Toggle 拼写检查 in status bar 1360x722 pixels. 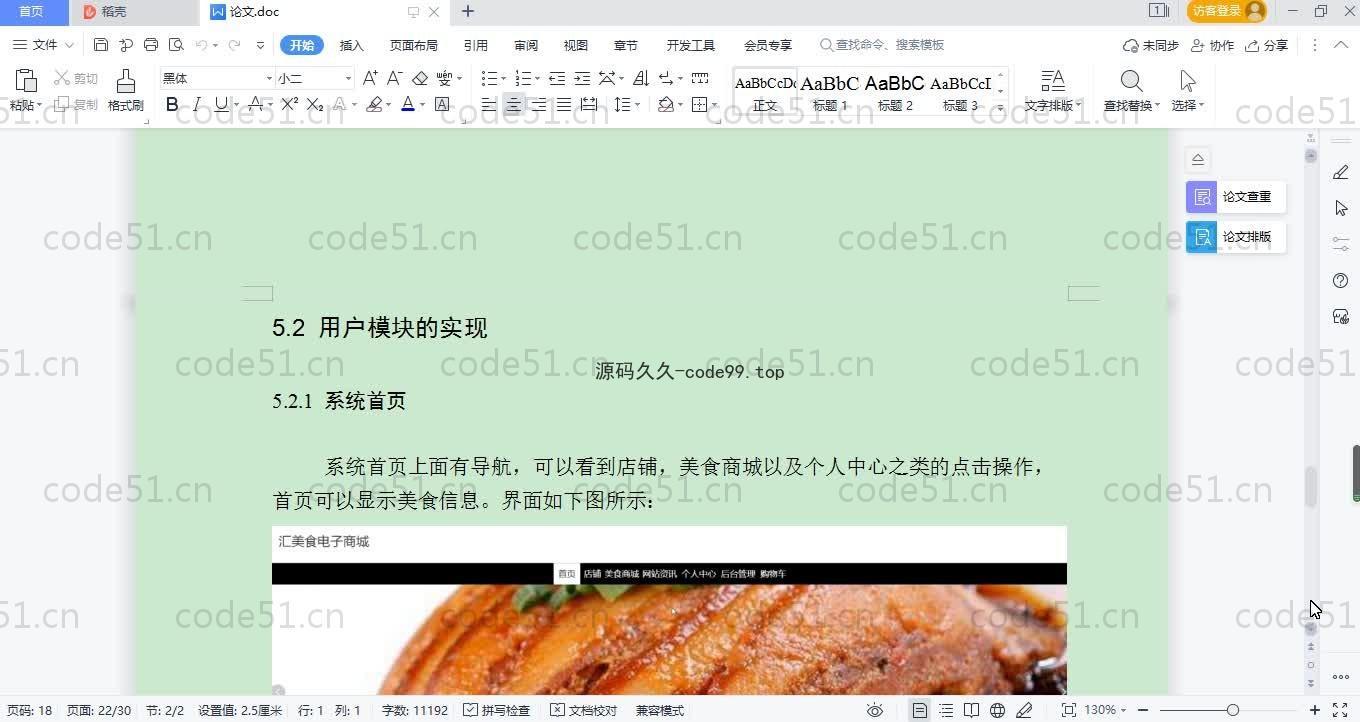point(496,710)
